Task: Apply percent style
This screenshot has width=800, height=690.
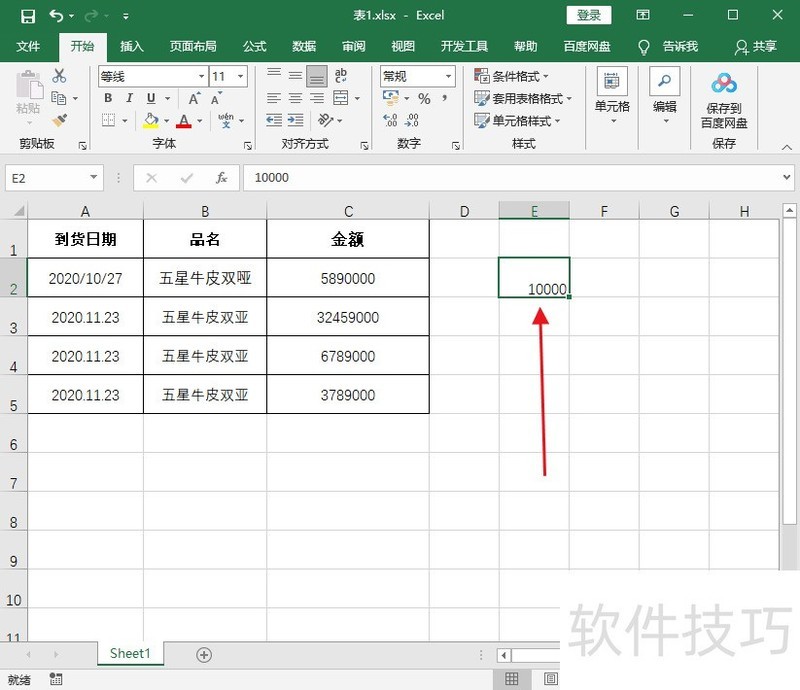Action: (x=424, y=98)
